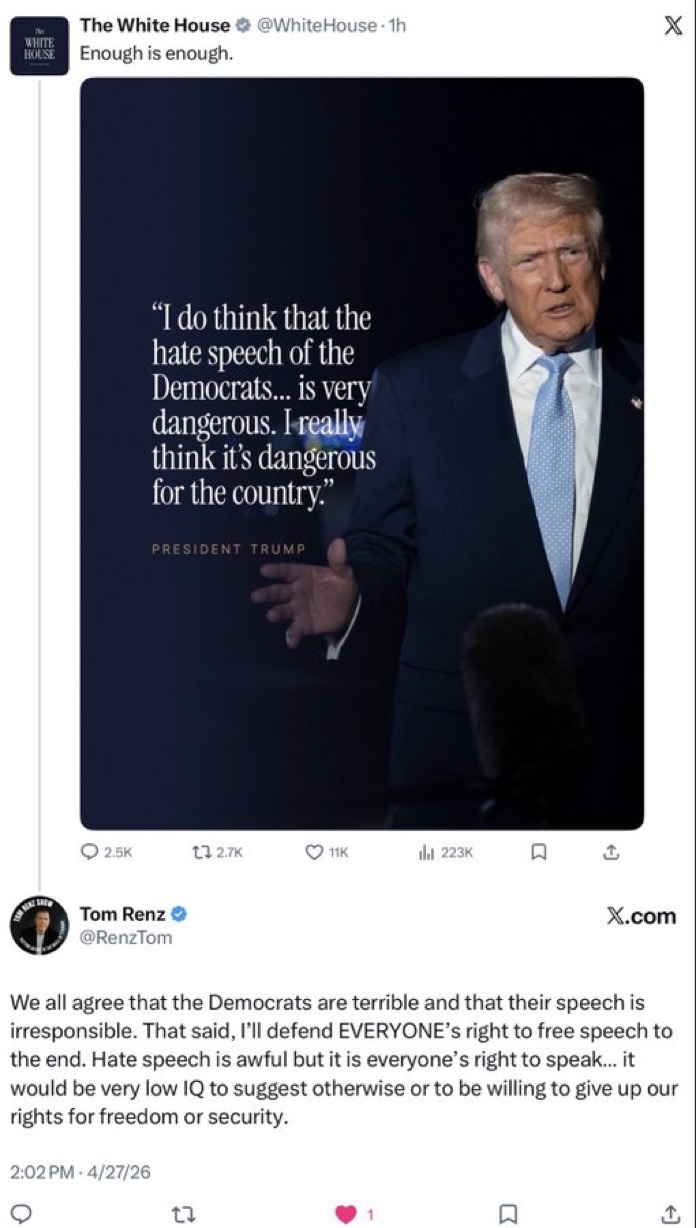Click the Tom Renz display name
Viewport: 696px width, 1228px height.
(123, 914)
